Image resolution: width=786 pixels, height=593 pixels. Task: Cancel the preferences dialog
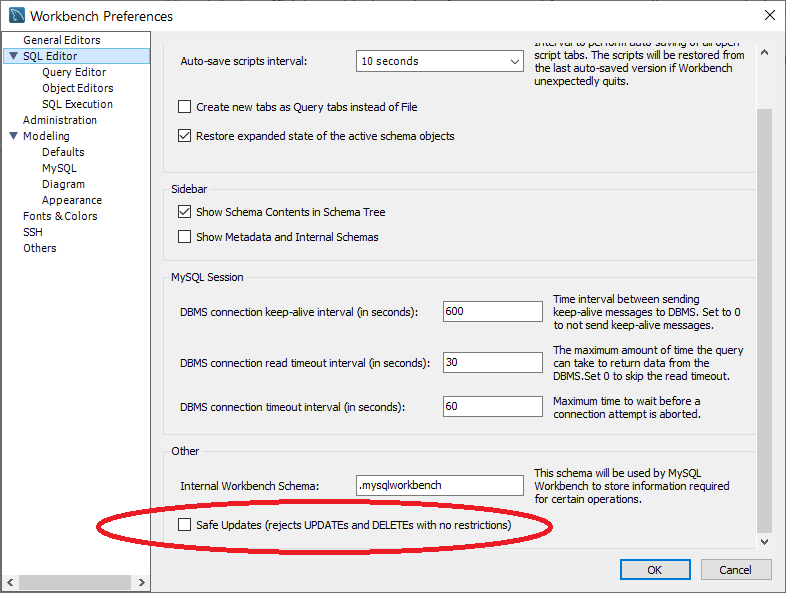pos(735,570)
